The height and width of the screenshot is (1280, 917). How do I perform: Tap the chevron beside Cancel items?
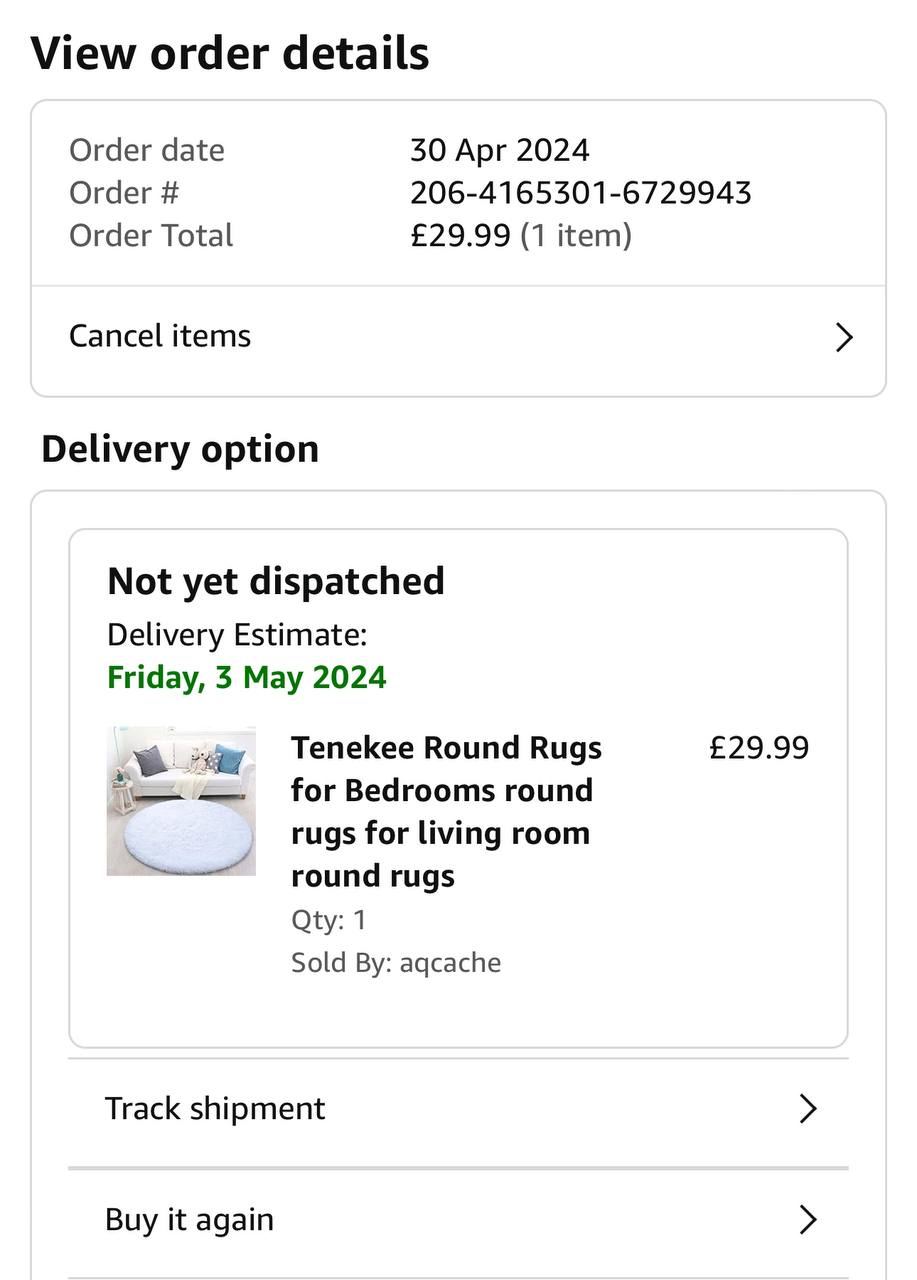[x=844, y=337]
